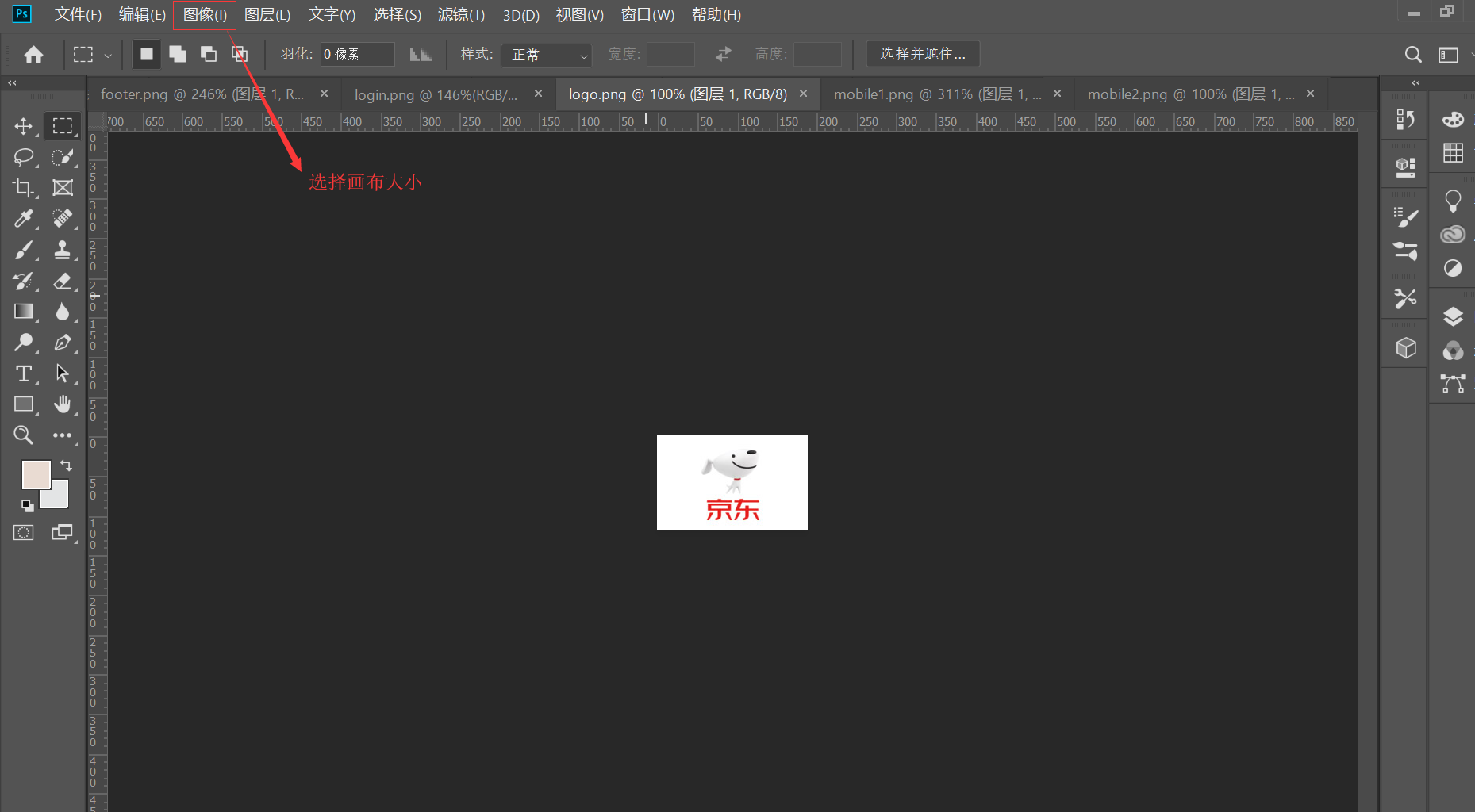This screenshot has height=812, width=1475.
Task: Select the Path Selection tool
Action: click(x=63, y=373)
